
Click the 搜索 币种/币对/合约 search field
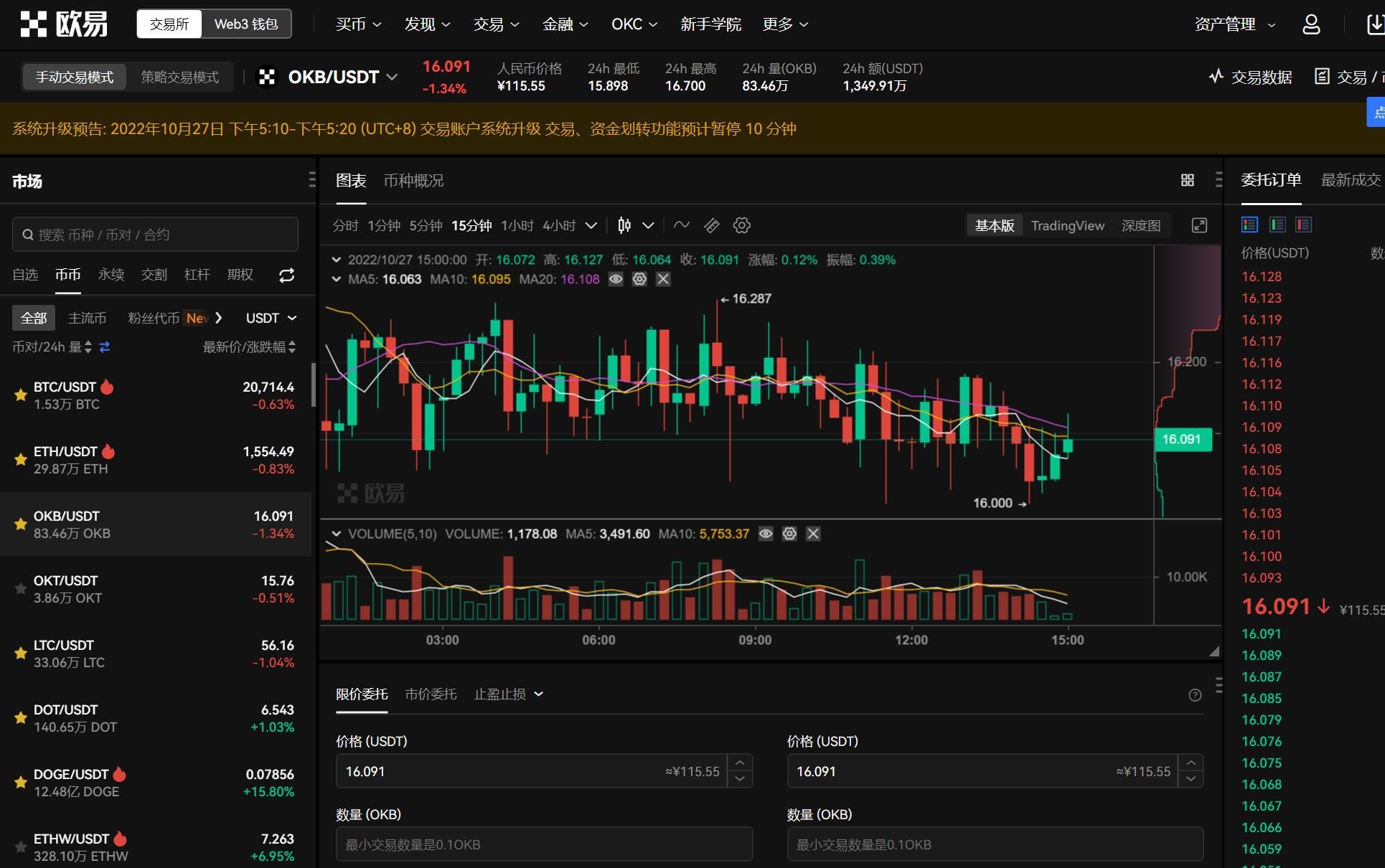154,234
